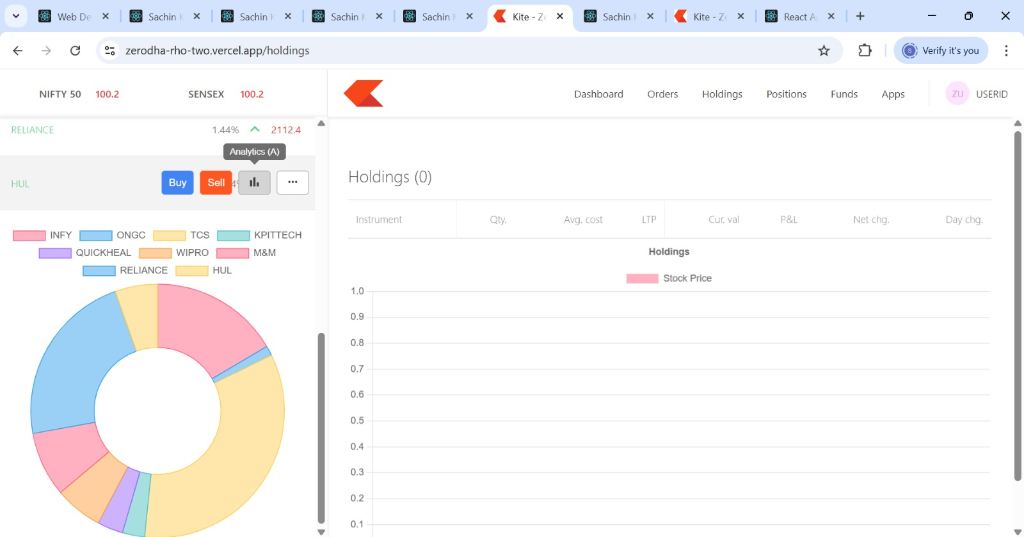
Task: Open the tab search dropdown arrow
Action: [x=16, y=16]
